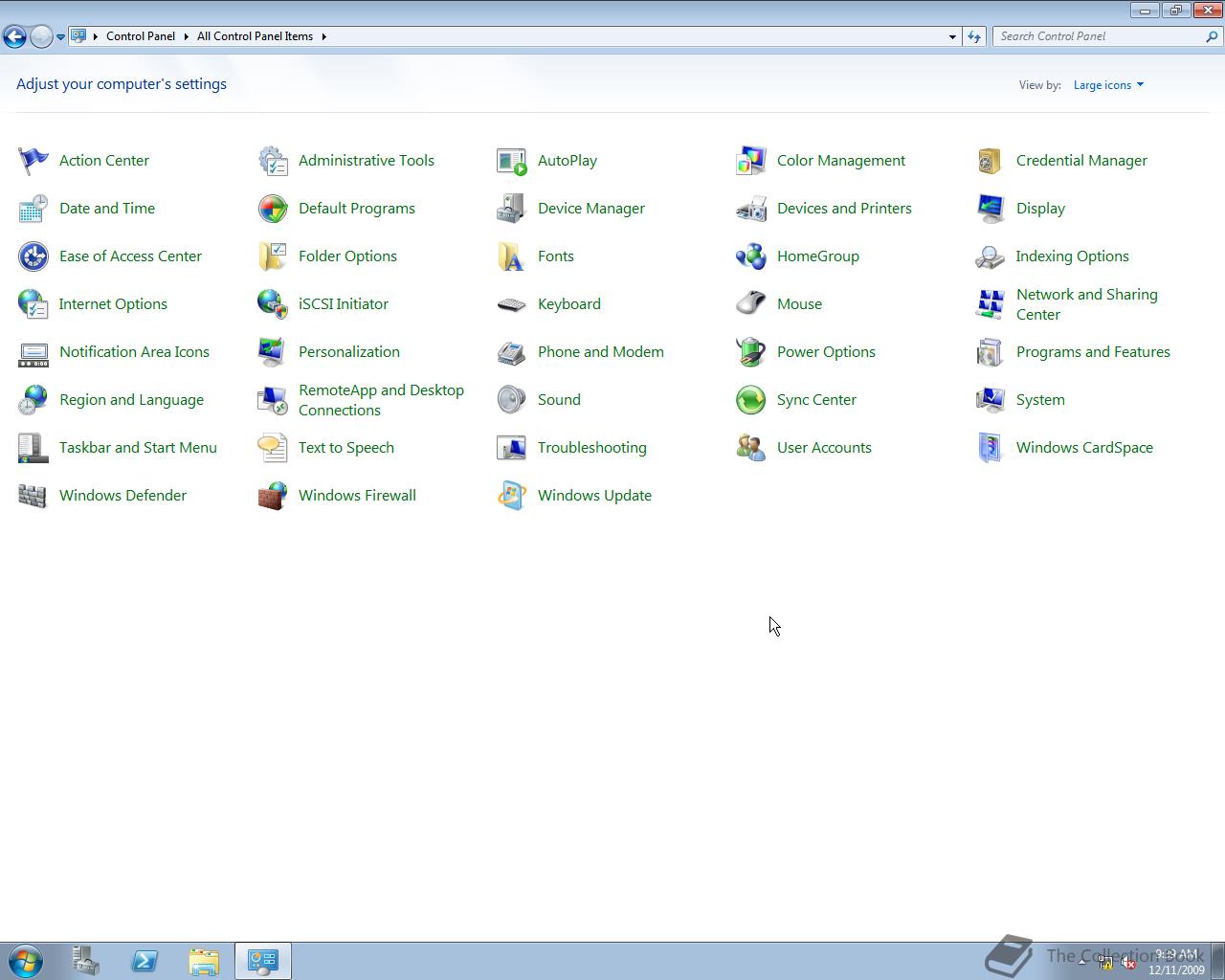The width and height of the screenshot is (1225, 980).
Task: Click the Windows Defender link
Action: click(x=122, y=496)
